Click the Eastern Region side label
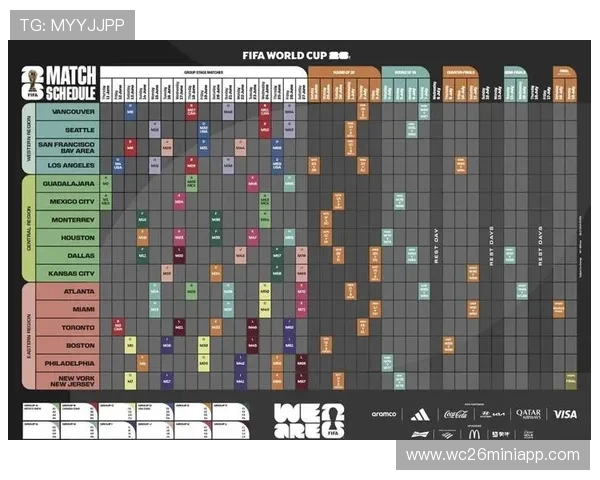Viewport: 600px width, 480px height. click(x=28, y=335)
